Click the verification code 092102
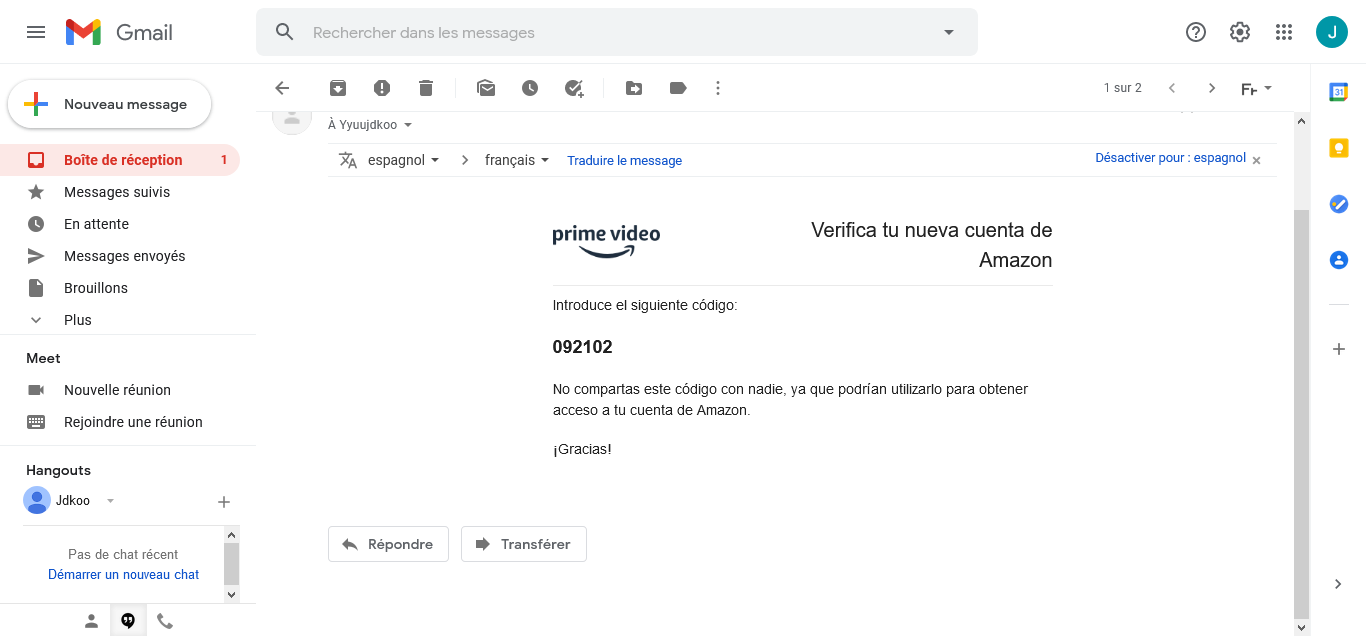This screenshot has height=636, width=1366. click(582, 347)
